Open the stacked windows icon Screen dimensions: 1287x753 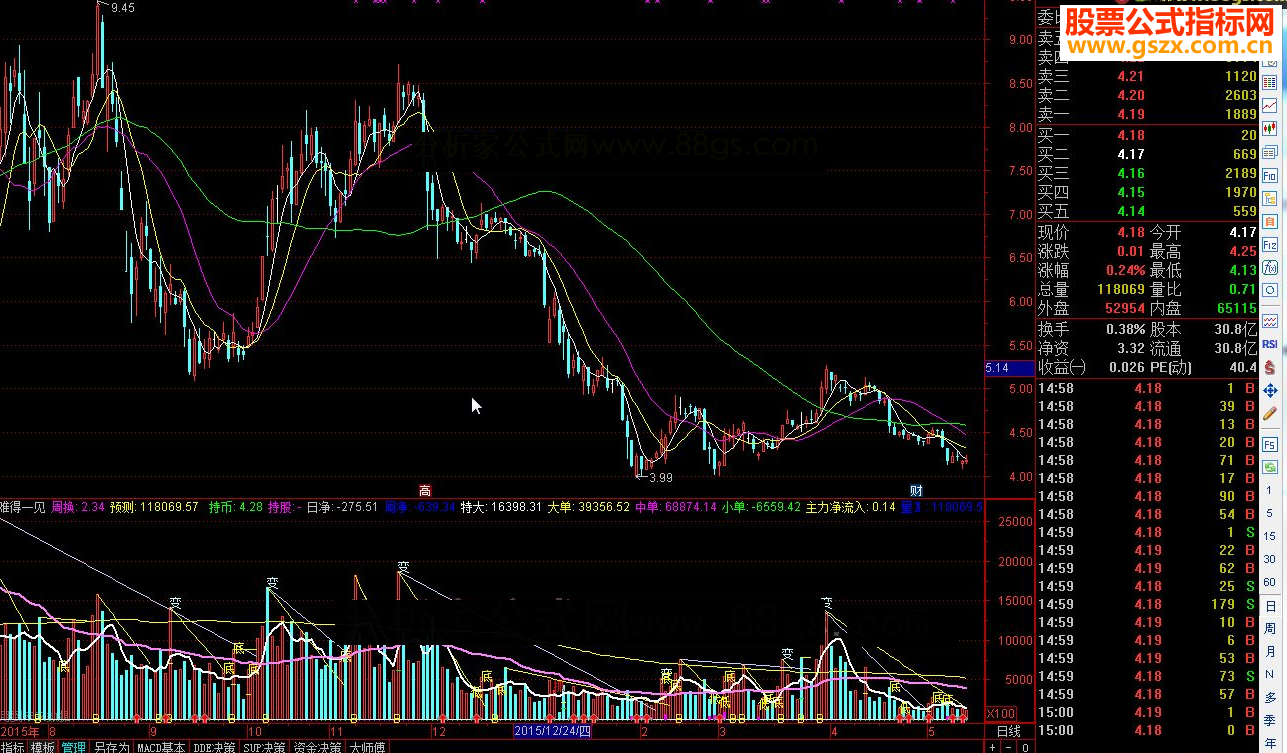tap(1270, 151)
